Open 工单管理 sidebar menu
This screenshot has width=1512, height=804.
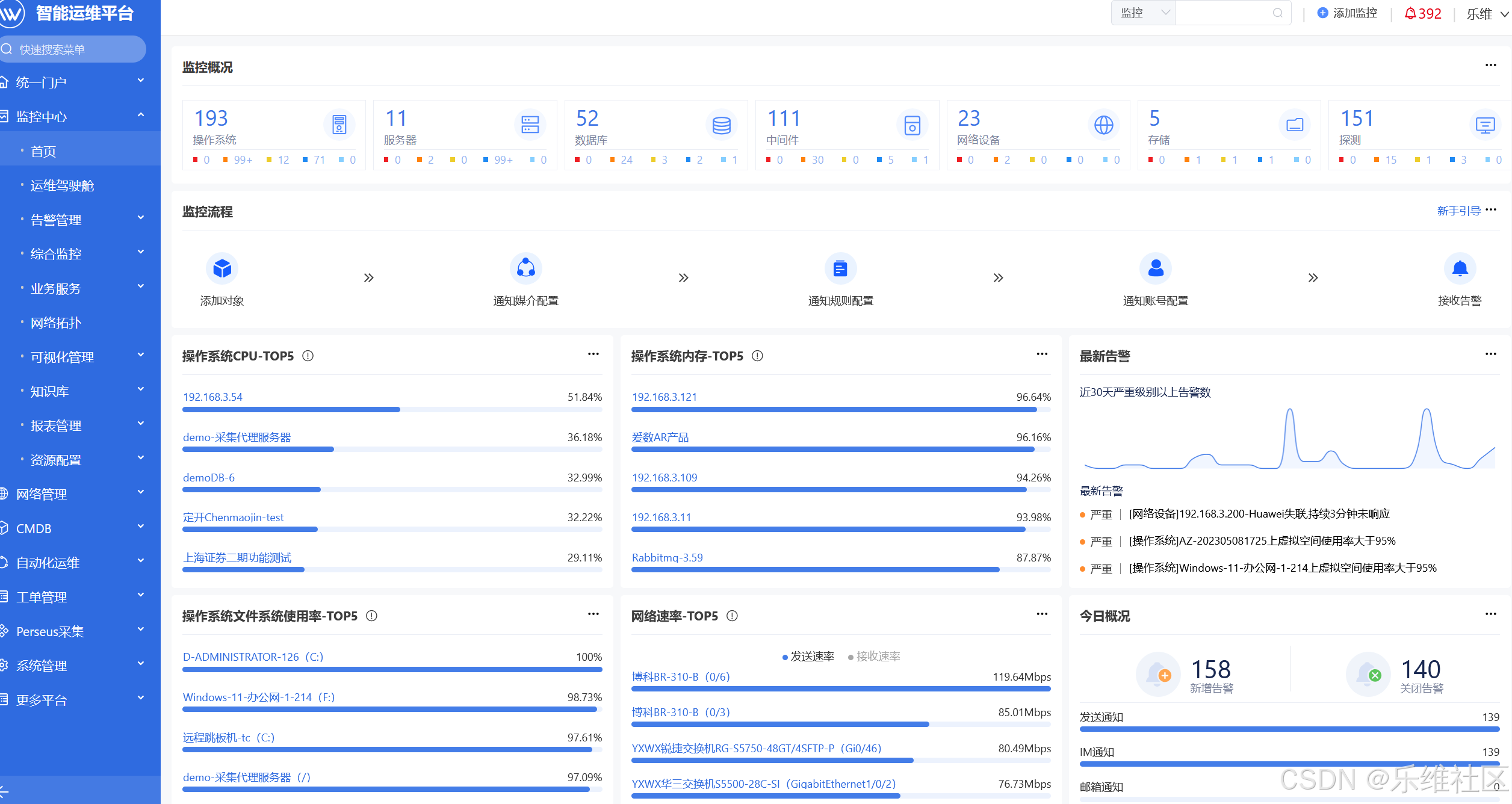click(x=80, y=597)
